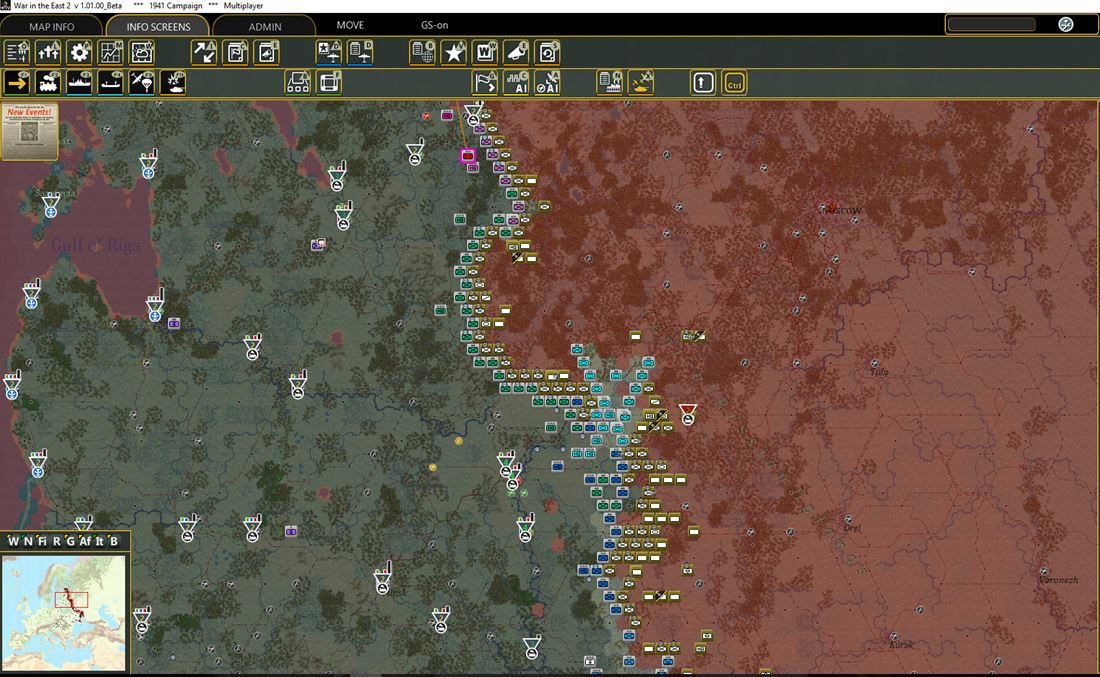Image resolution: width=1100 pixels, height=677 pixels.
Task: Select the W nation filter
Action: click(13, 541)
